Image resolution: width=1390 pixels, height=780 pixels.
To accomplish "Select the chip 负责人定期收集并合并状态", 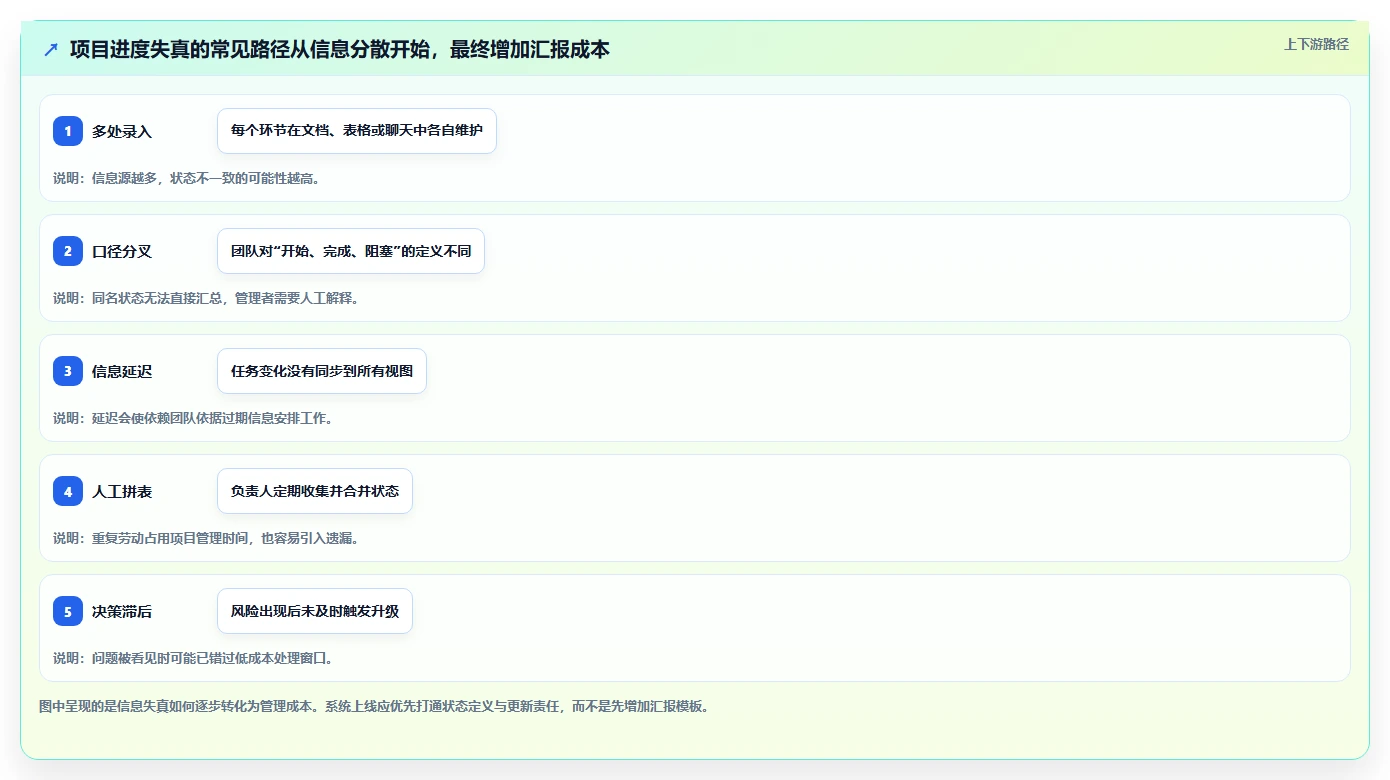I will (315, 491).
